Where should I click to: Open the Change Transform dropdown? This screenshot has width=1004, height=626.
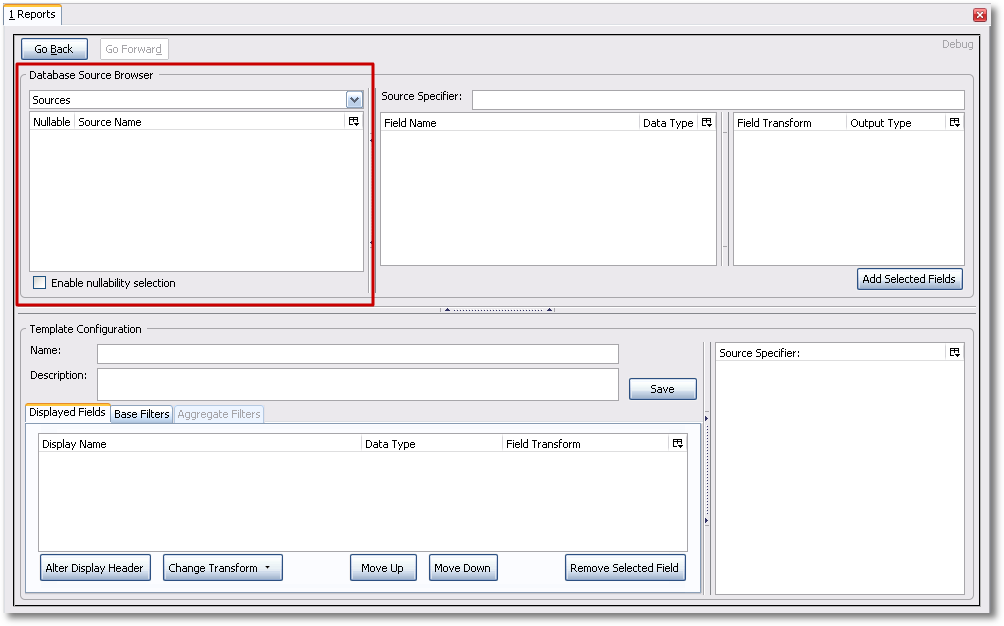tap(222, 568)
